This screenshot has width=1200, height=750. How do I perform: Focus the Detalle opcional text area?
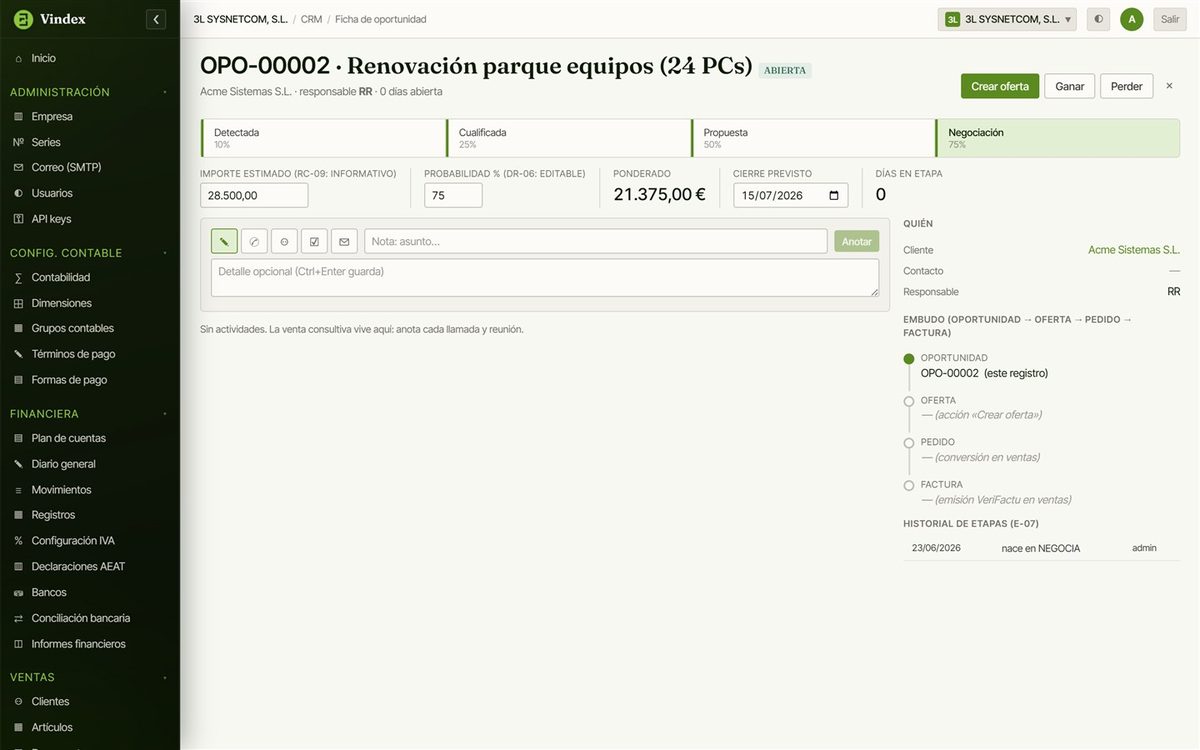pos(545,278)
